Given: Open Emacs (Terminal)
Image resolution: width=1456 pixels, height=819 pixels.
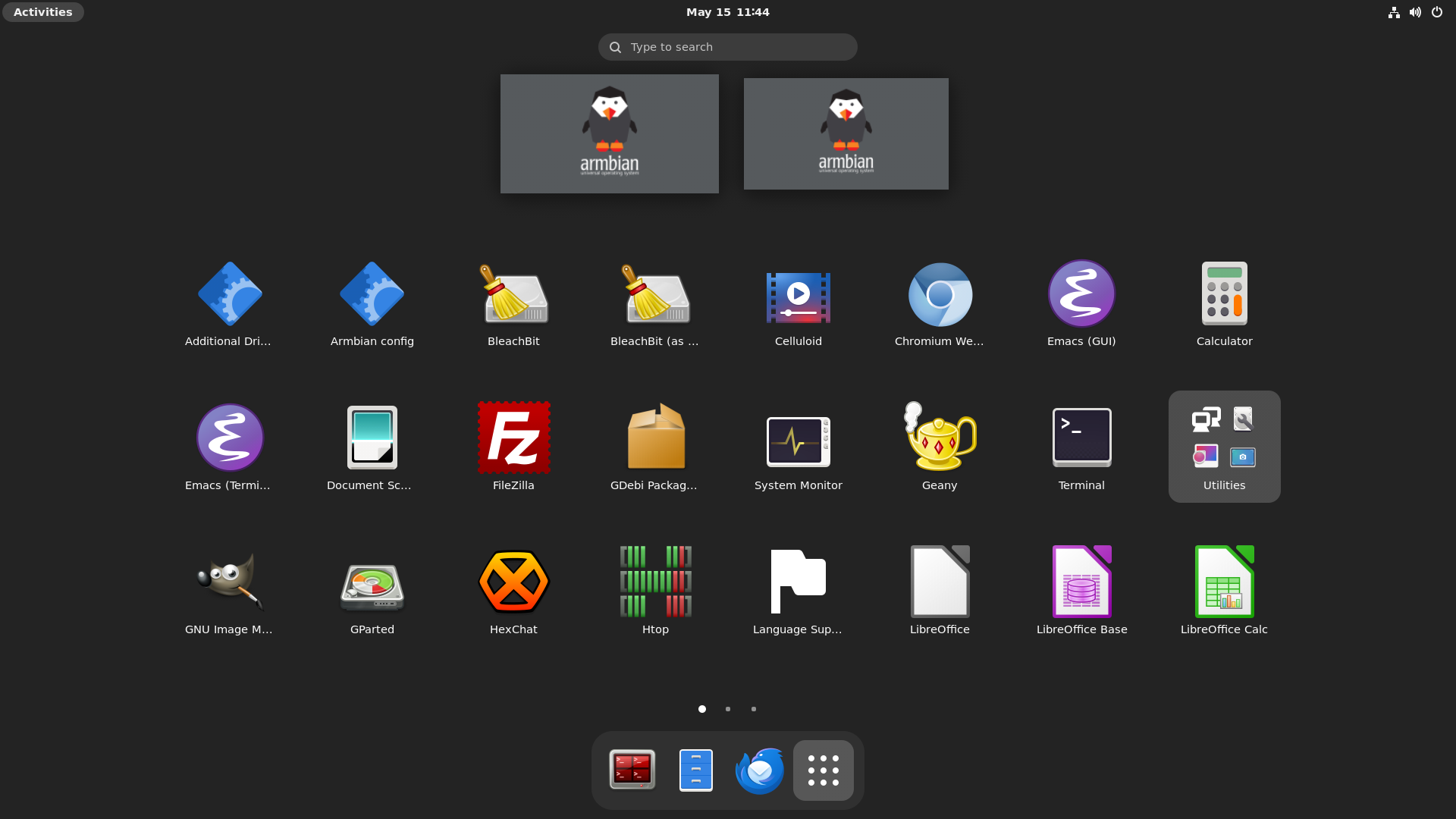Looking at the screenshot, I should pyautogui.click(x=228, y=447).
